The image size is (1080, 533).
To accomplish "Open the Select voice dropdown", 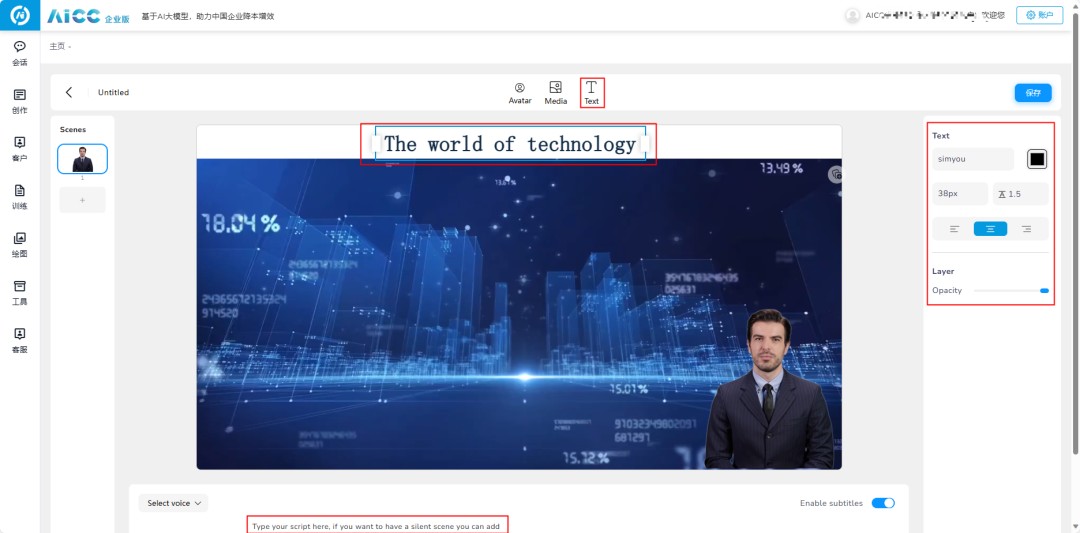I will 174,503.
